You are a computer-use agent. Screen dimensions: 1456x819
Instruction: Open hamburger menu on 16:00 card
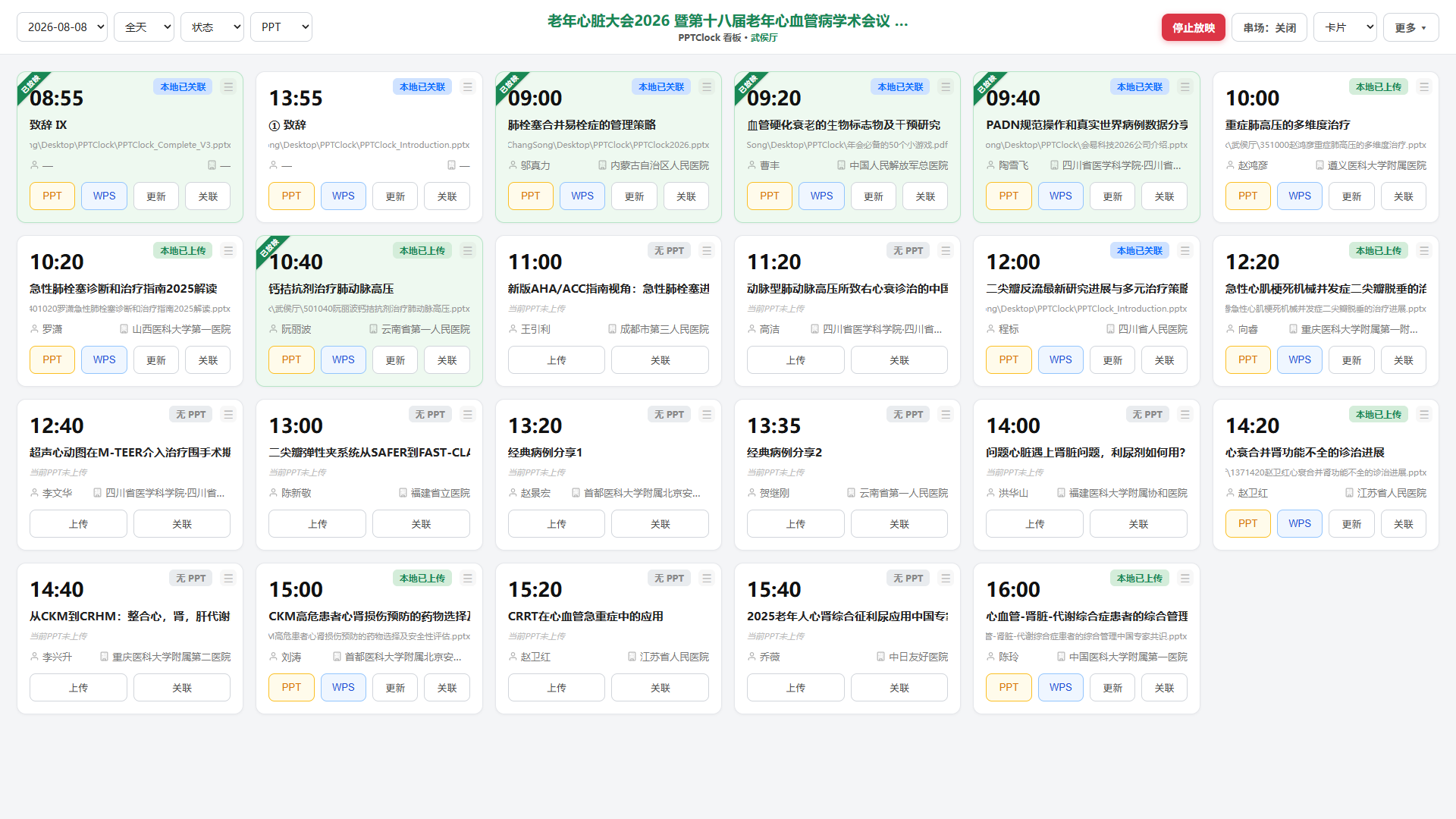point(1185,579)
